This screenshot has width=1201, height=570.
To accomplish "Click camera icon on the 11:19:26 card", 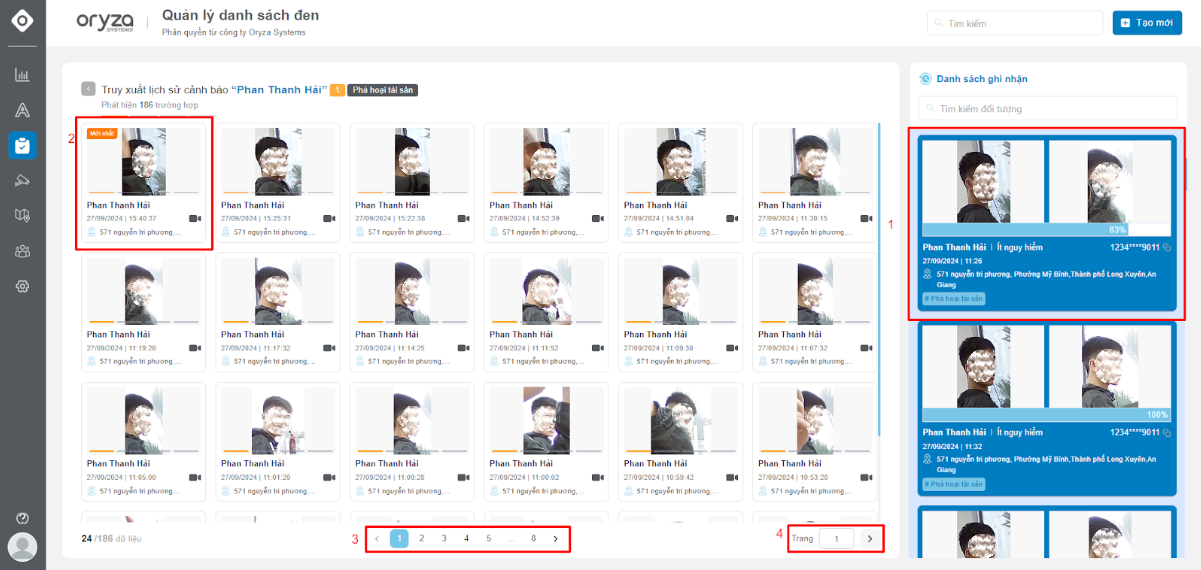I will click(195, 348).
